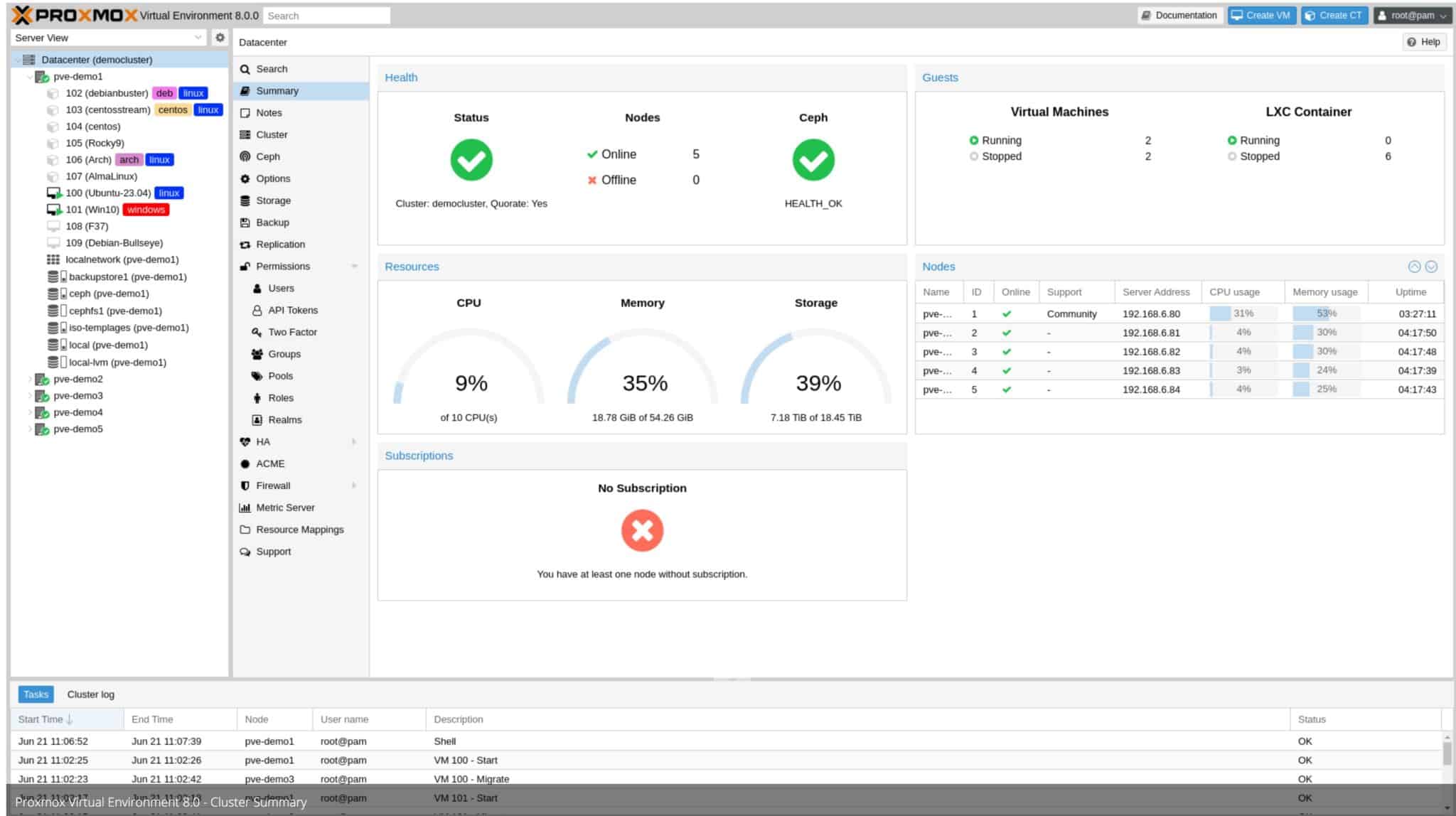The image size is (1456, 816).
Task: Click inside the Search input field
Action: click(x=326, y=15)
